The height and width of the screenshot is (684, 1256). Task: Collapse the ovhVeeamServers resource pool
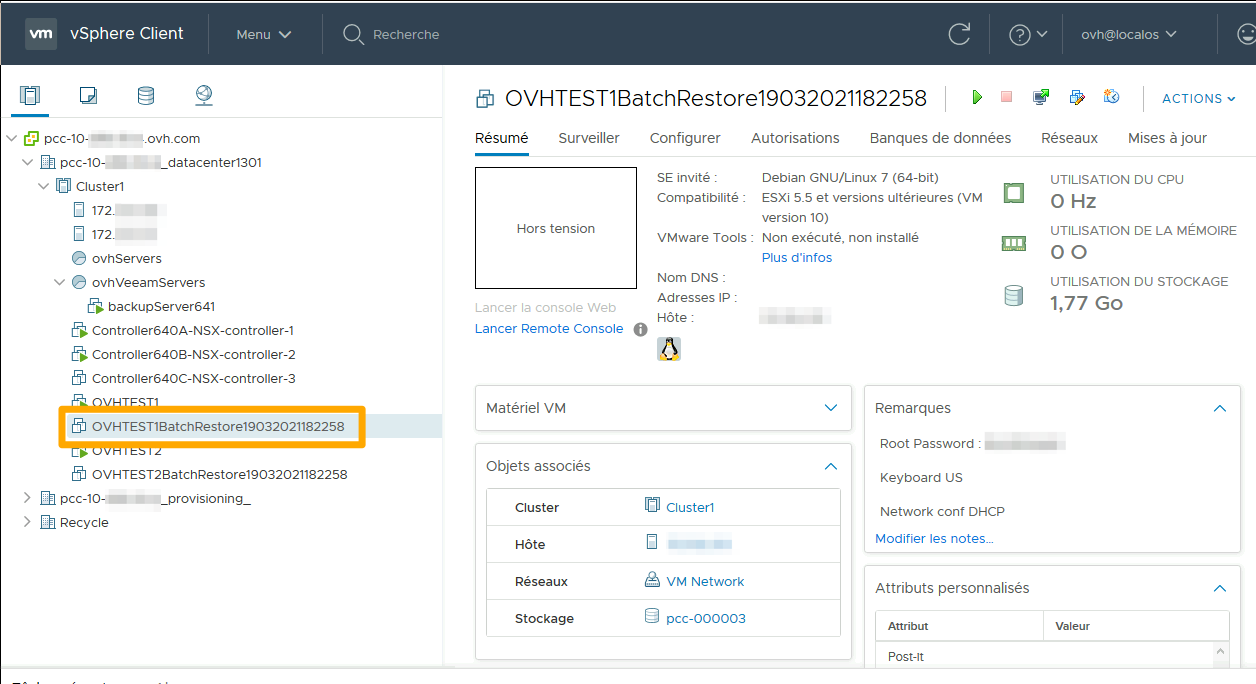[x=59, y=282]
